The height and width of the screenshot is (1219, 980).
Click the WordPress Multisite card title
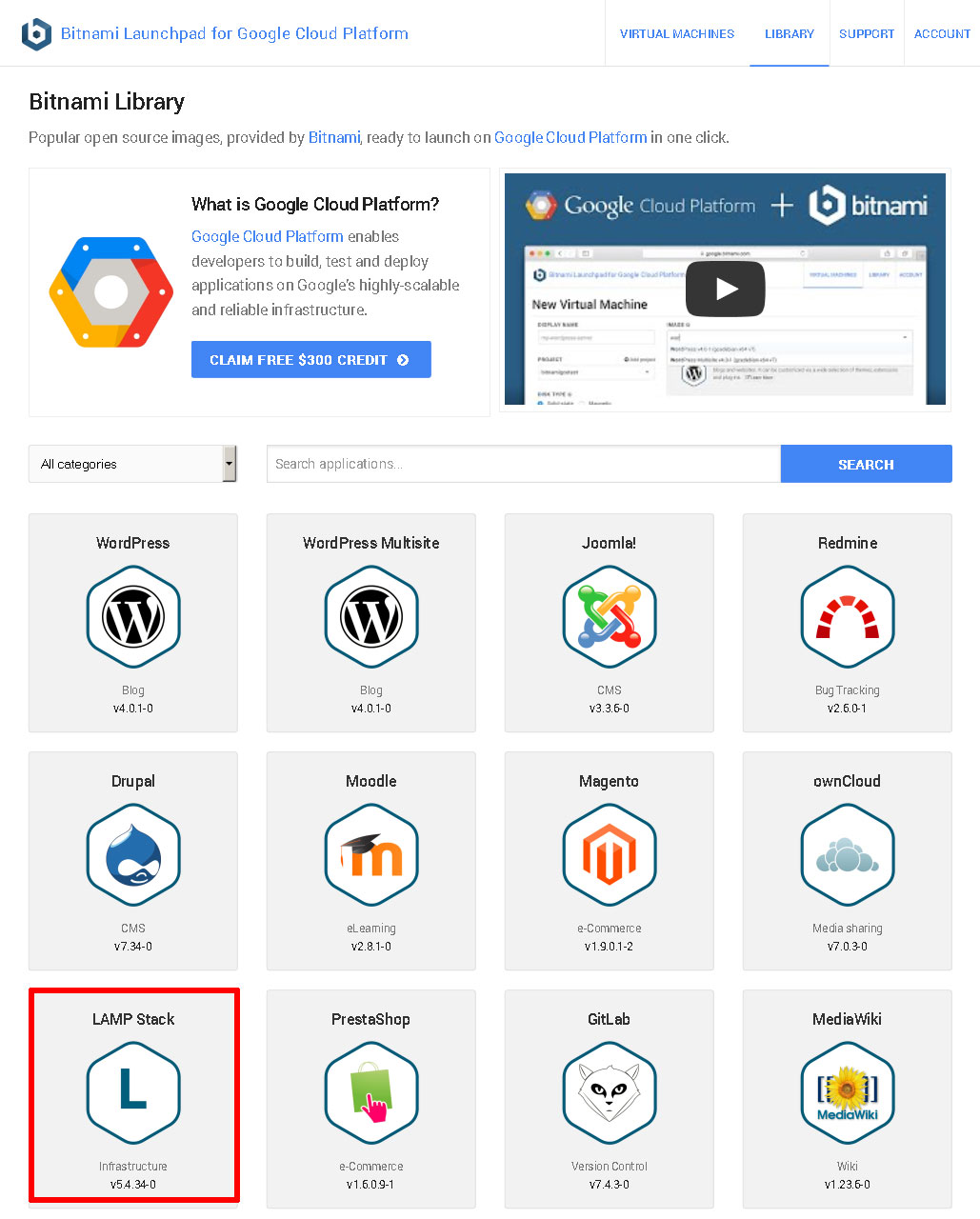pyautogui.click(x=371, y=543)
